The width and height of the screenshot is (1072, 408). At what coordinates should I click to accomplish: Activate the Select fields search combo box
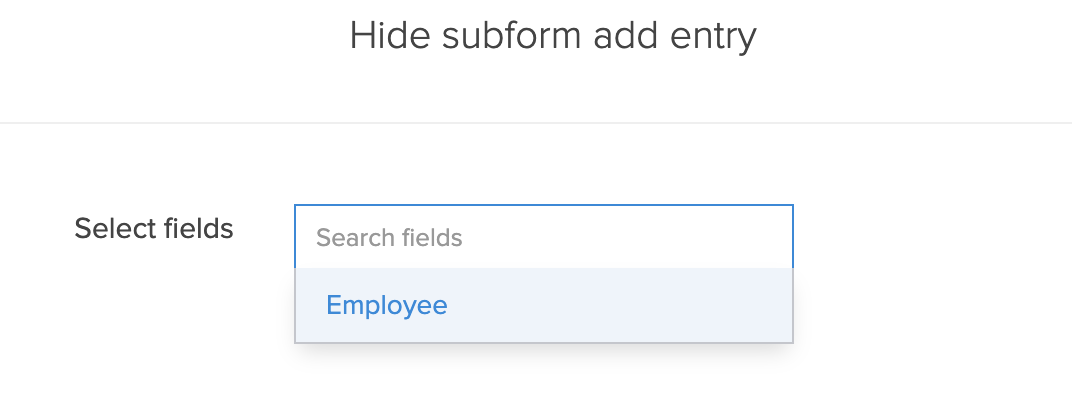pos(543,238)
